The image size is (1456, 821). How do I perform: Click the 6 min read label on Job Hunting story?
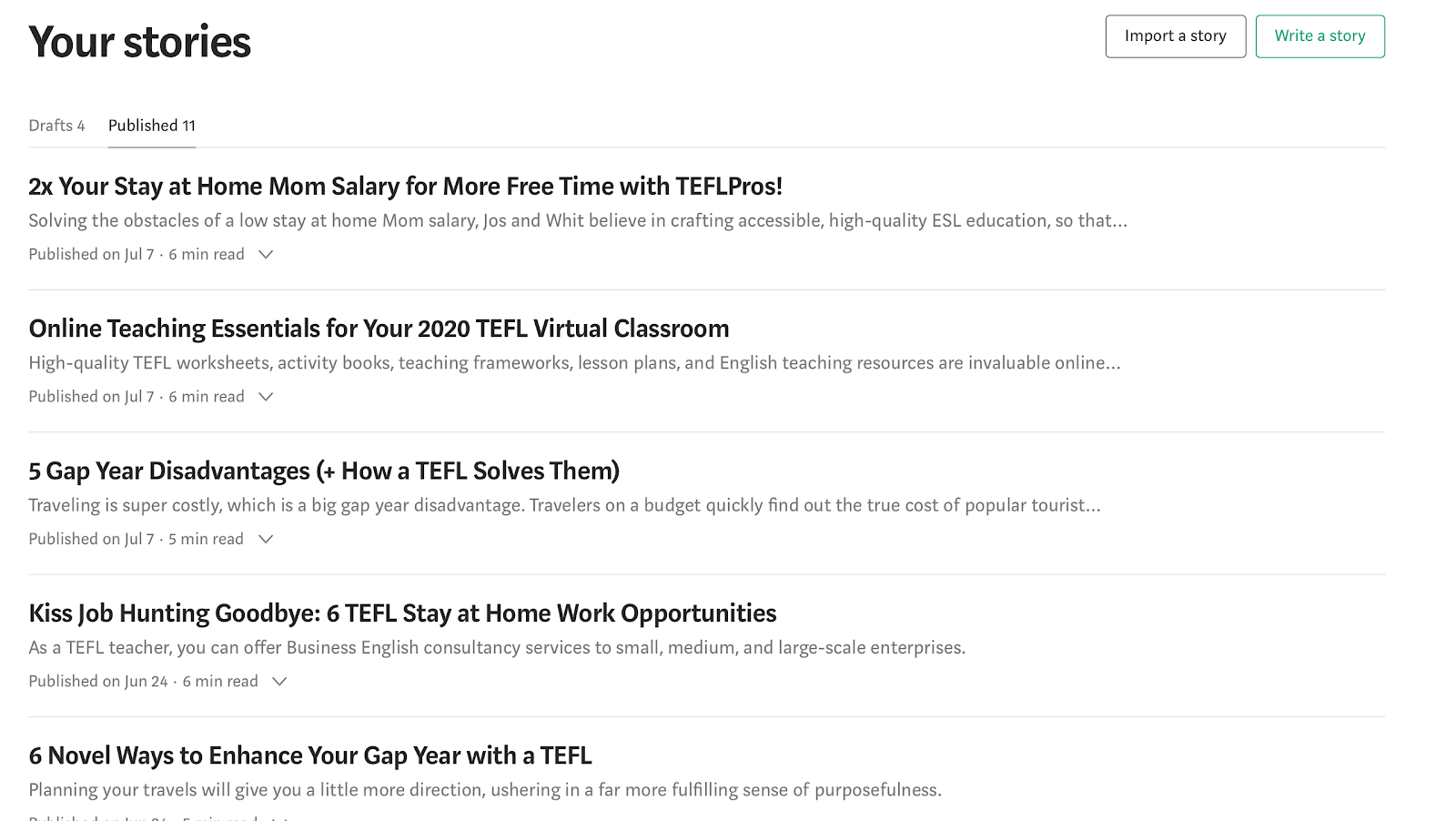(220, 681)
